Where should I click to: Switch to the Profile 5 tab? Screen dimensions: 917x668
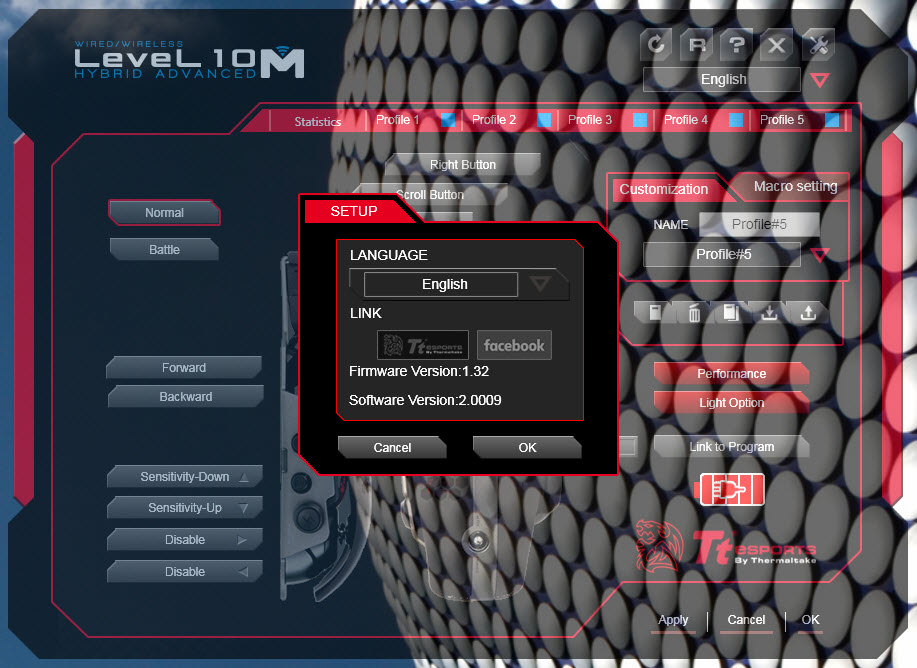[782, 120]
